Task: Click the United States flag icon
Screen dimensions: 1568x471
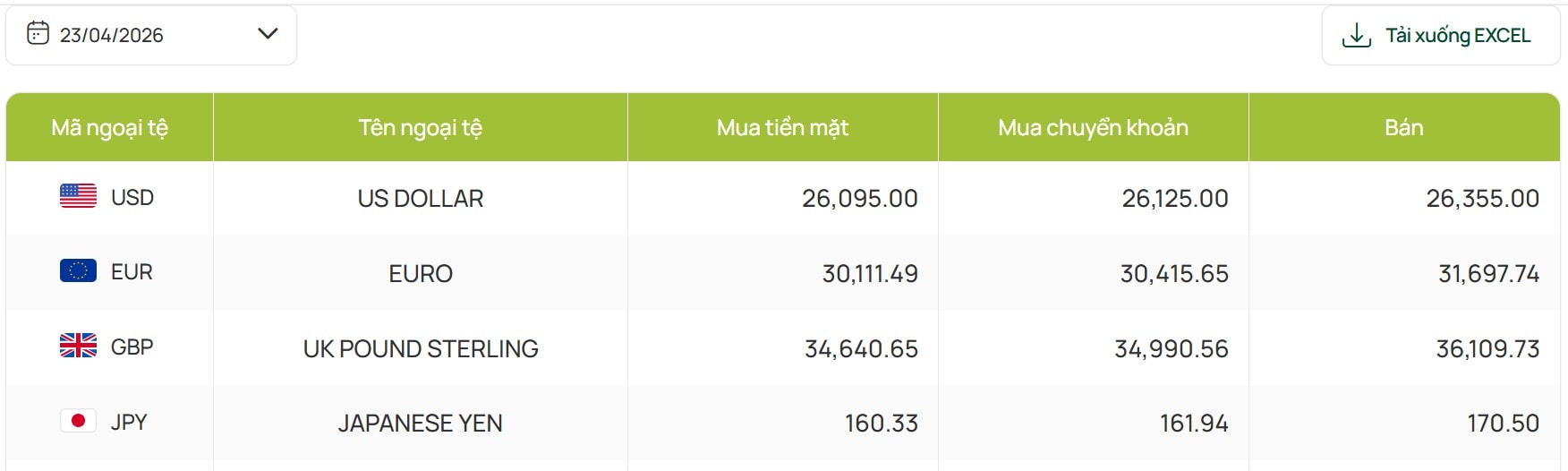Action: point(78,196)
